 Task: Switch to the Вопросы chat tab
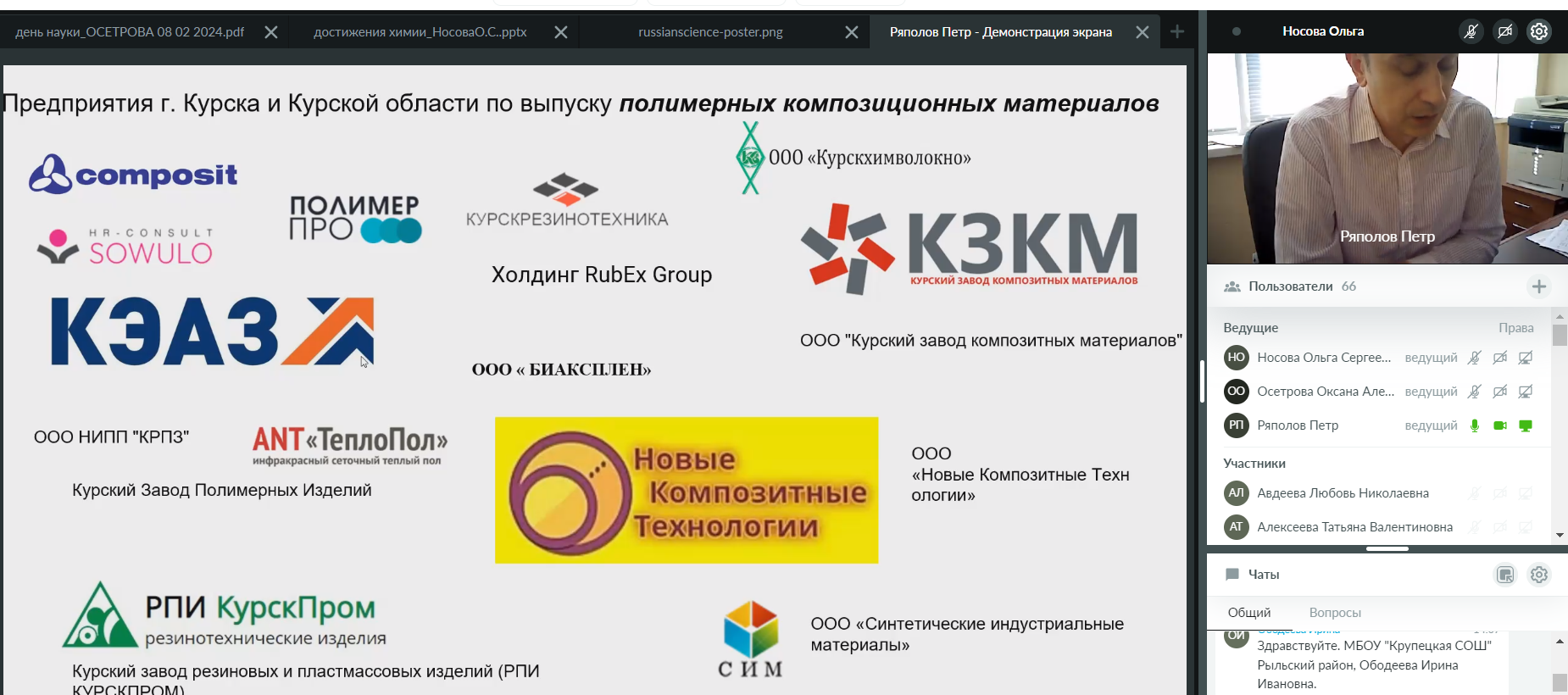coord(1335,613)
